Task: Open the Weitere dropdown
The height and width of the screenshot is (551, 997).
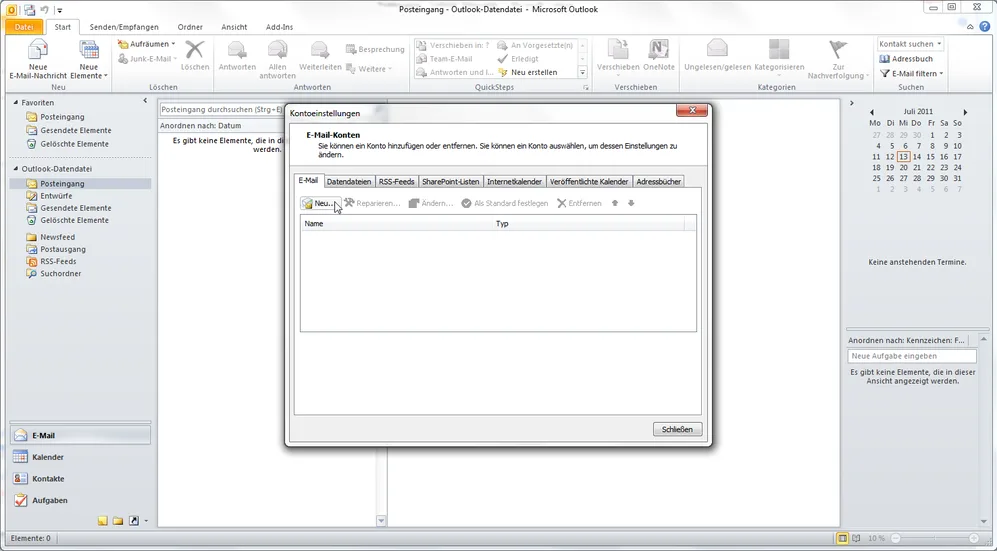Action: (x=369, y=69)
